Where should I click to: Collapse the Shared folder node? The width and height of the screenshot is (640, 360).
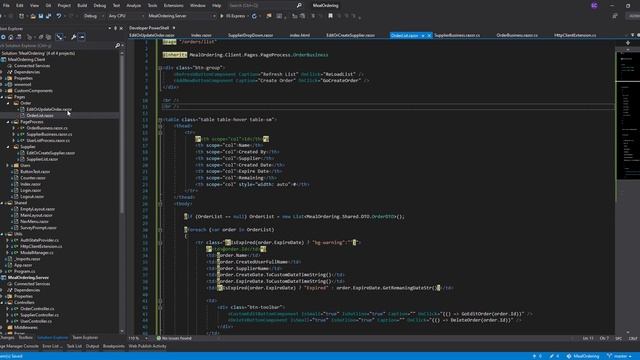click(2, 203)
